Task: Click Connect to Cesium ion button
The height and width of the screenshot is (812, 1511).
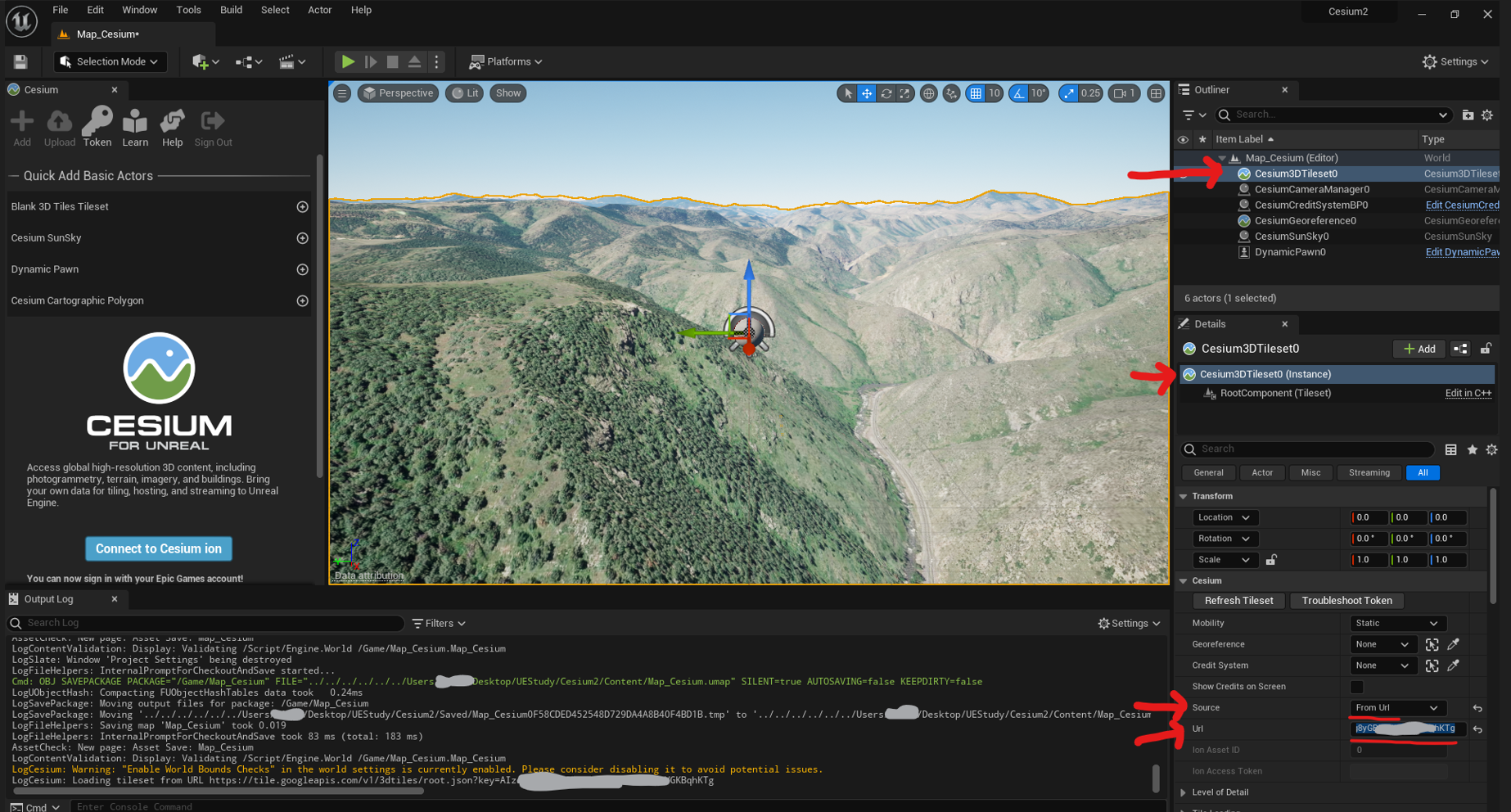Action: pos(158,548)
